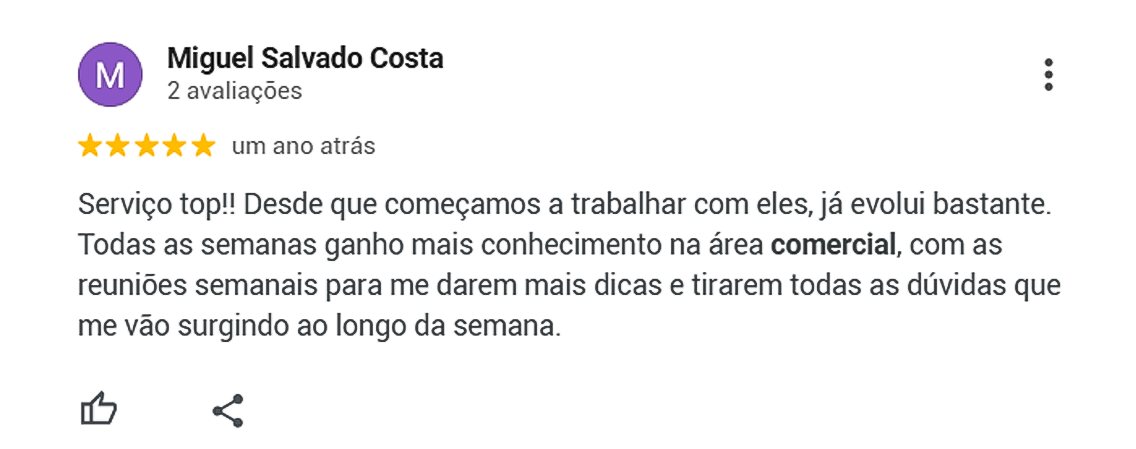The width and height of the screenshot is (1136, 449).
Task: Click the "2 avaliações" reviewer count
Action: (234, 91)
